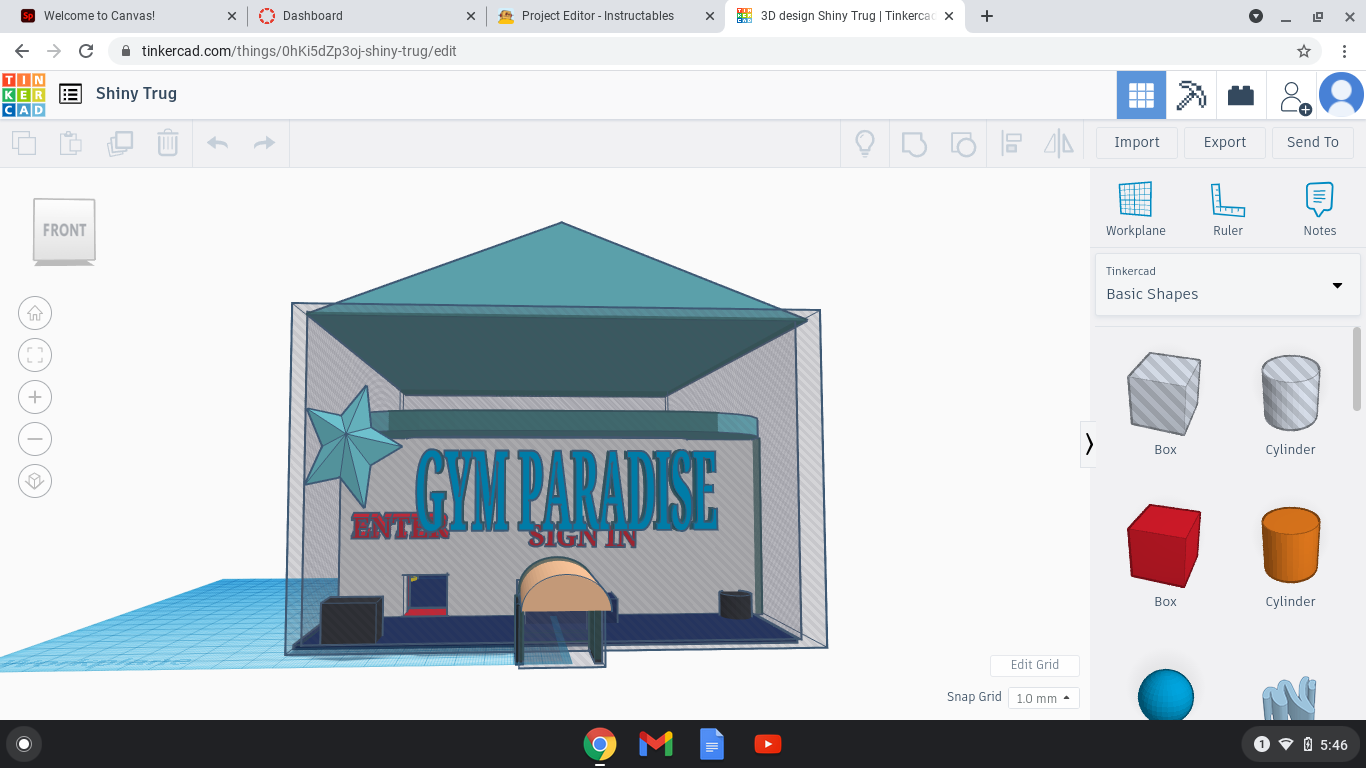Click Edit Grid
This screenshot has height=768, width=1366.
pos(1034,665)
